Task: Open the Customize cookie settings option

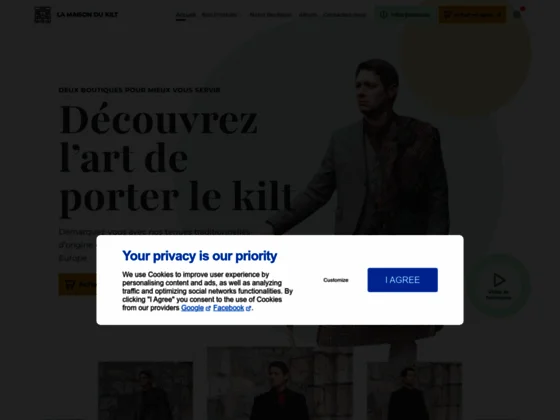Action: [x=336, y=280]
